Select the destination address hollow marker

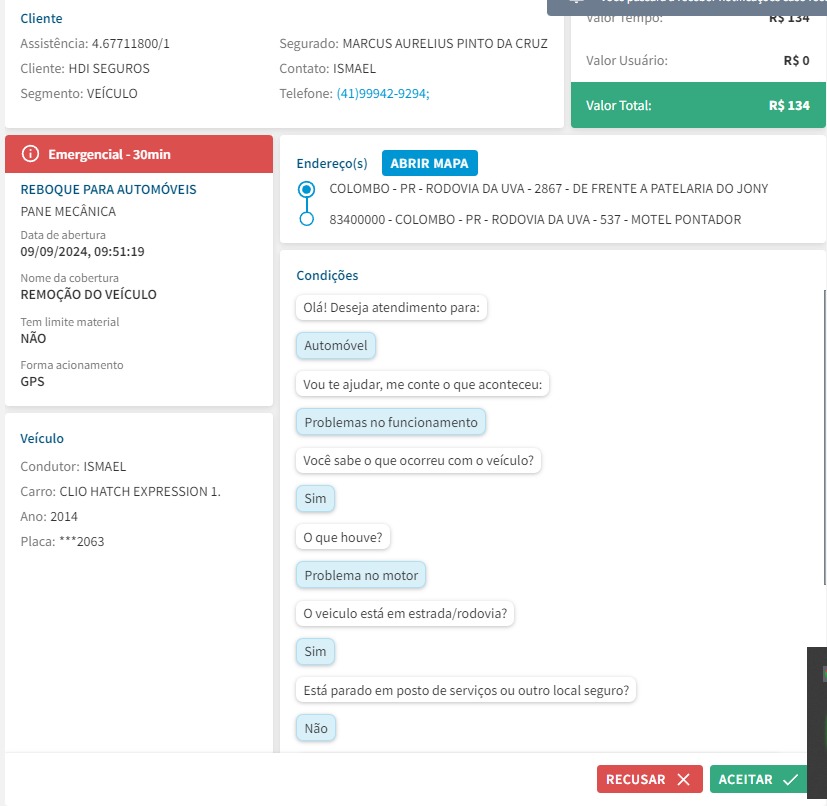tap(307, 219)
